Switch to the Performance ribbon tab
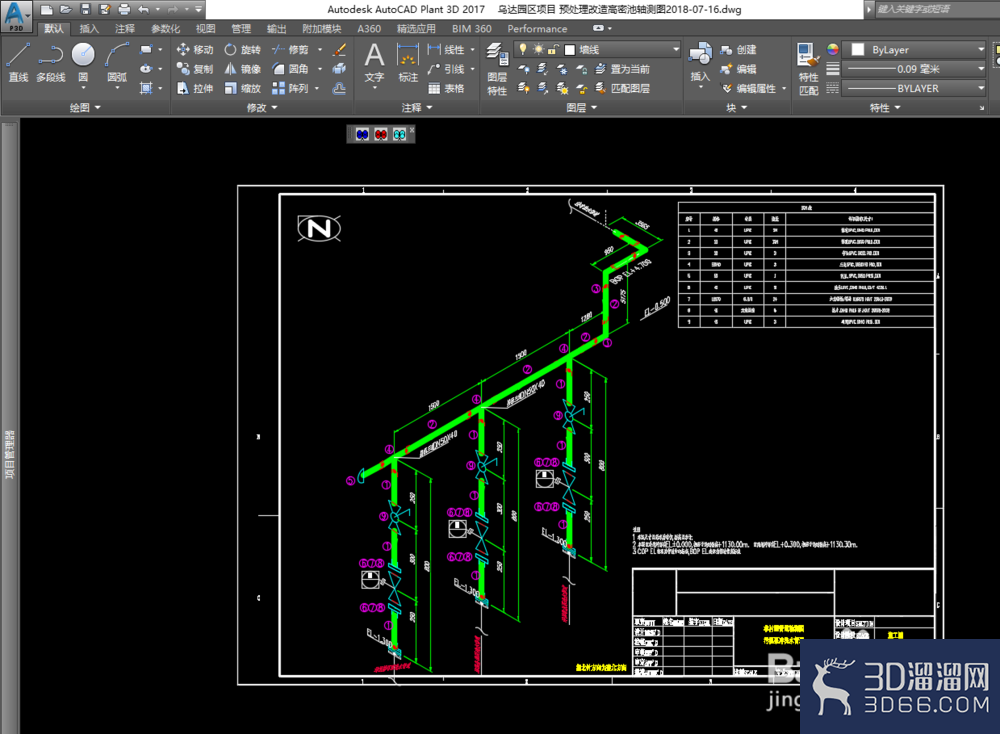This screenshot has width=1000, height=734. point(537,29)
